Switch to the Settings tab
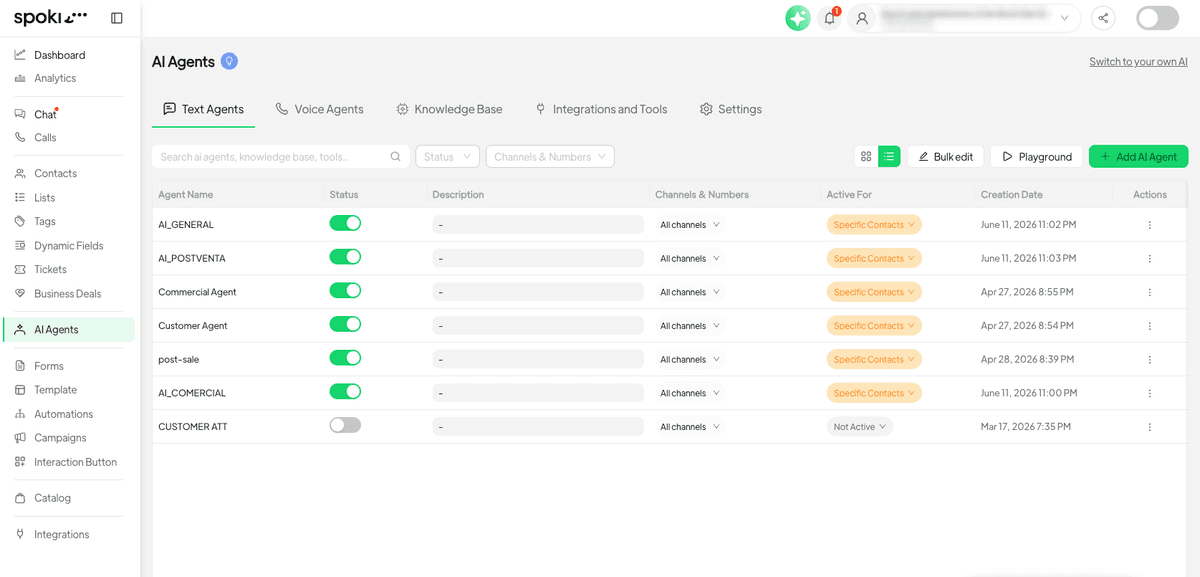The height and width of the screenshot is (577, 1200). pyautogui.click(x=731, y=109)
